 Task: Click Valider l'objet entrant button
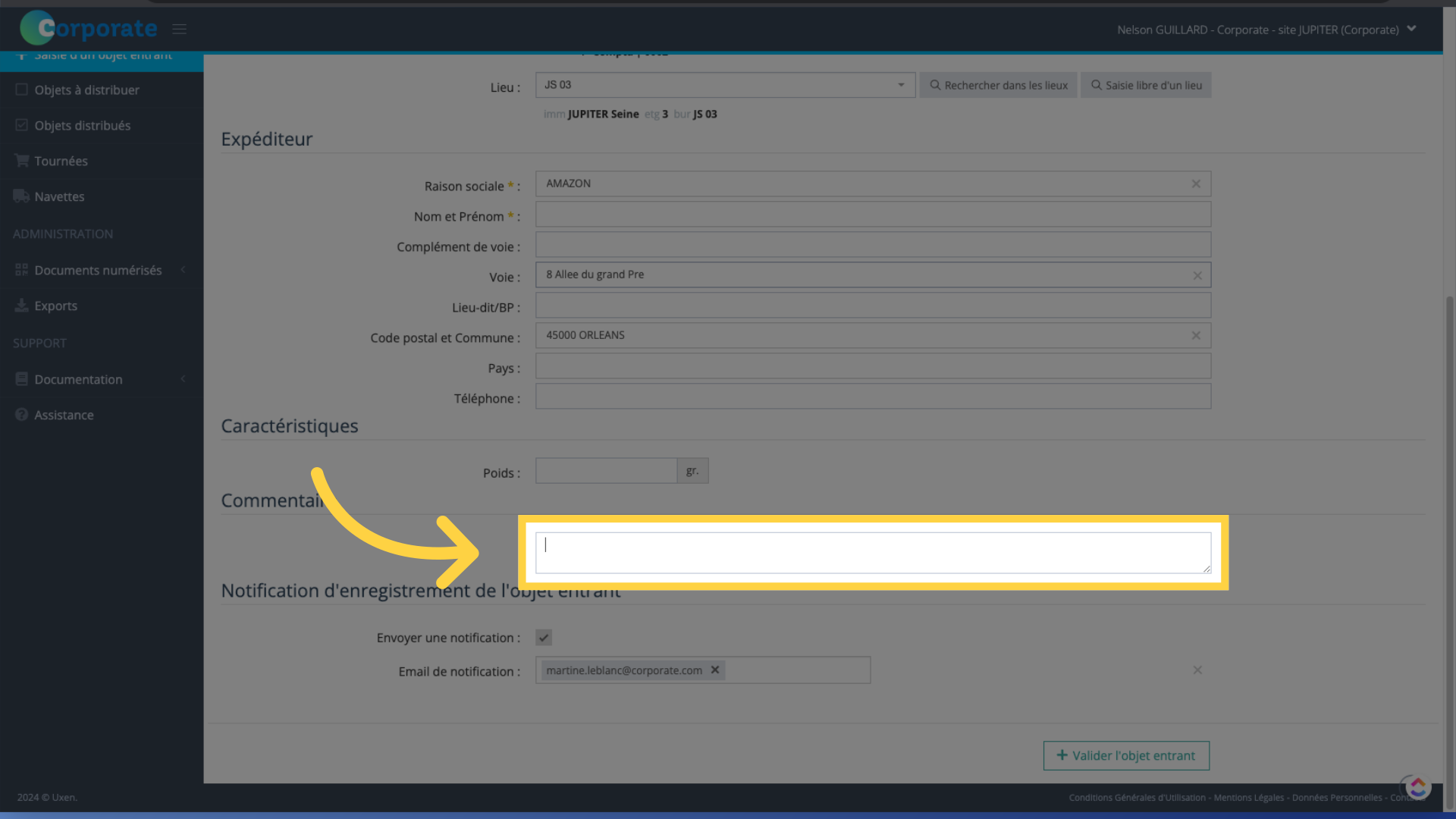[x=1124, y=755]
